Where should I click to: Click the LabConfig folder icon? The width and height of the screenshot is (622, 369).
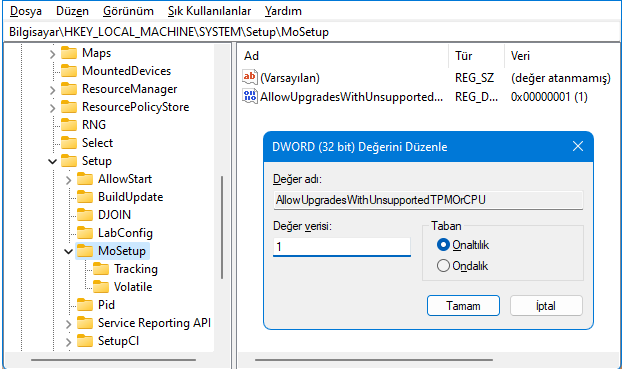(85, 233)
